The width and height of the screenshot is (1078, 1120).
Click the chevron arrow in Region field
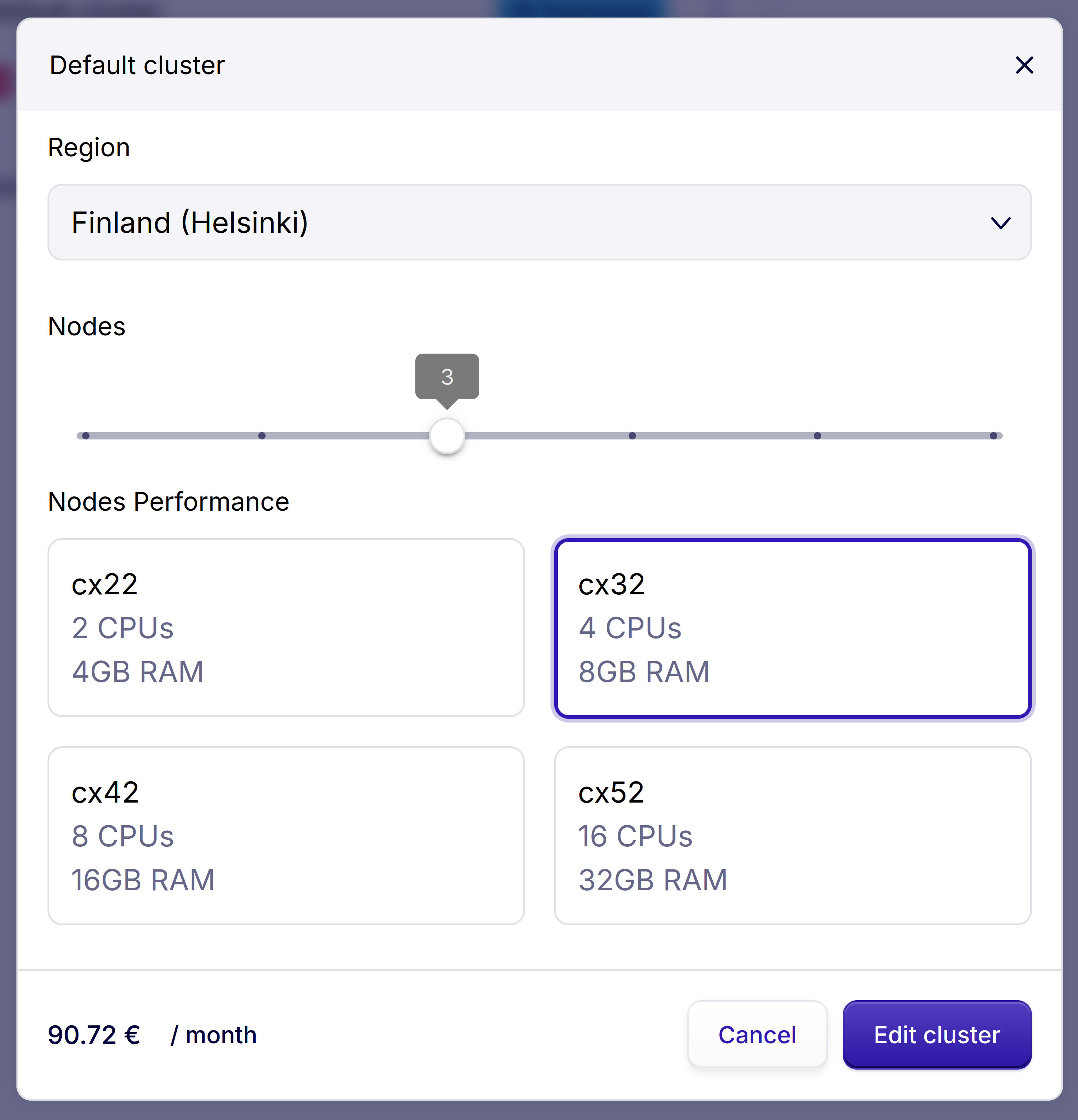click(x=1000, y=223)
